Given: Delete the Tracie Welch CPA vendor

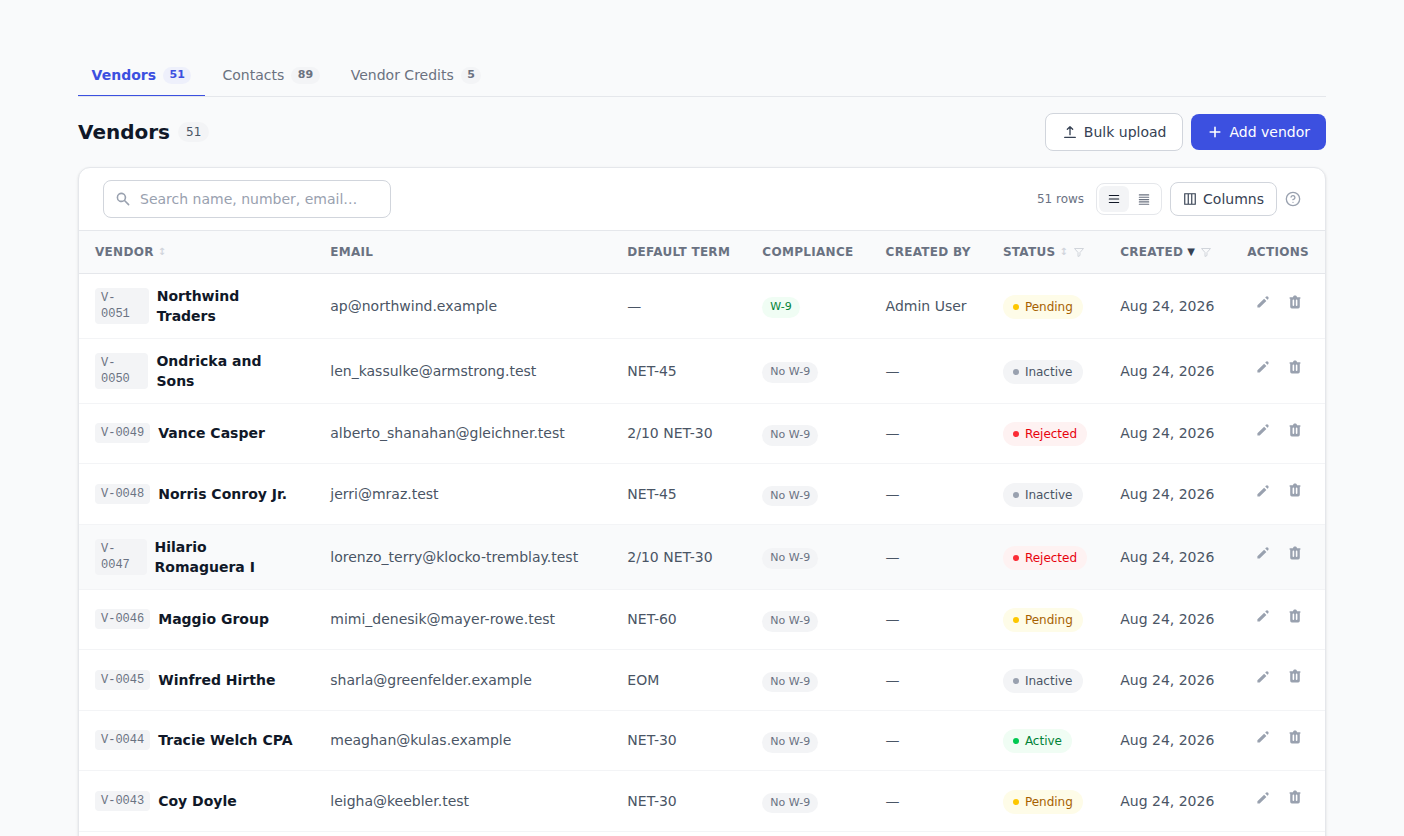Looking at the screenshot, I should pyautogui.click(x=1295, y=737).
